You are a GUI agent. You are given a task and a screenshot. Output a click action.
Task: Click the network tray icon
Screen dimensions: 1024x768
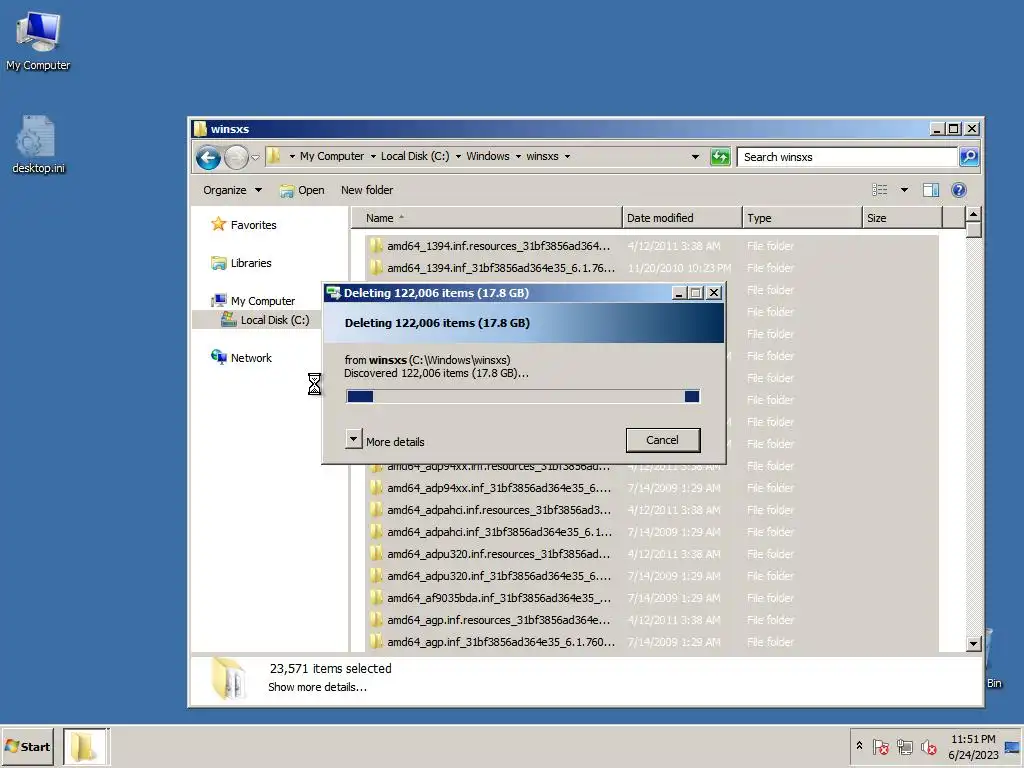point(904,746)
